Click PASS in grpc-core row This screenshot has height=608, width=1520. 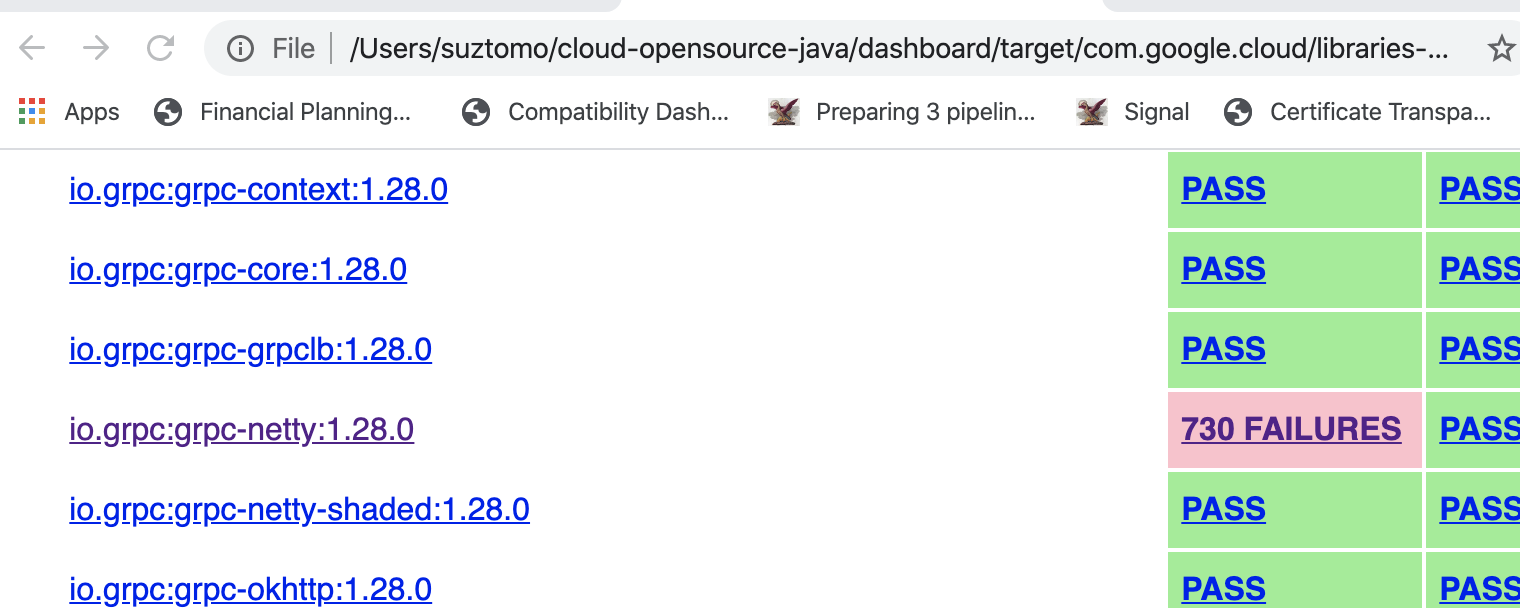pos(1223,269)
